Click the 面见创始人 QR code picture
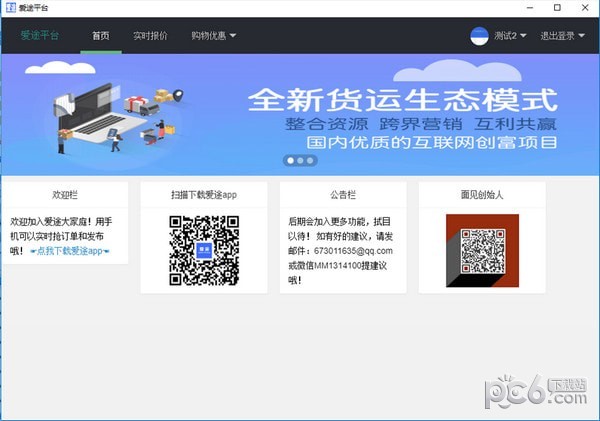600x421 pixels. [482, 247]
